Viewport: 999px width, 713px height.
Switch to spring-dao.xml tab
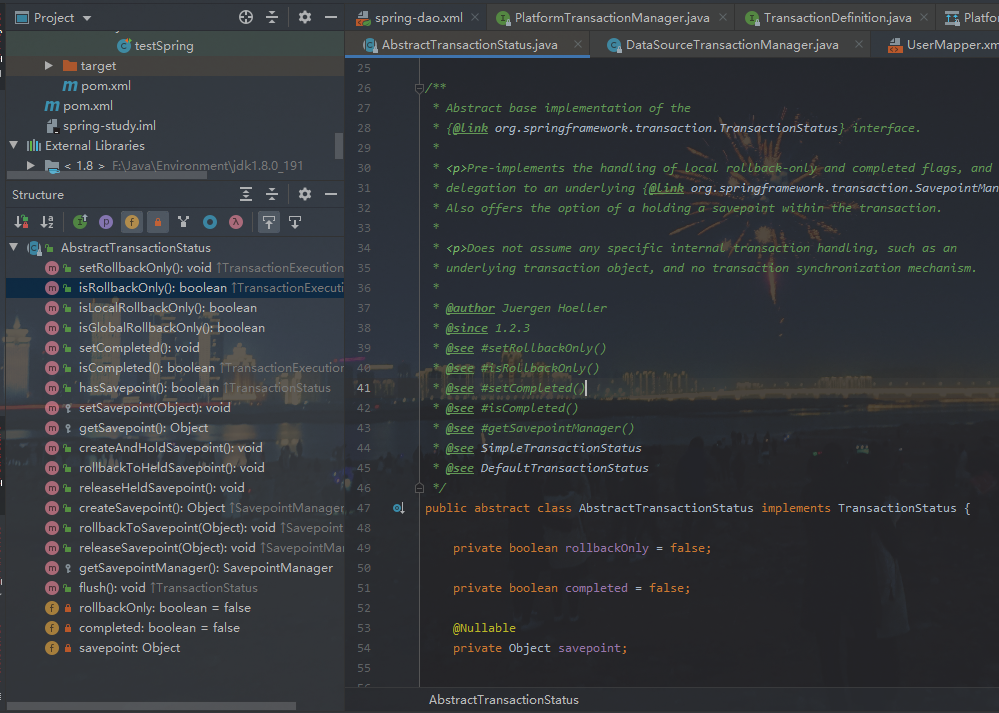tap(419, 18)
